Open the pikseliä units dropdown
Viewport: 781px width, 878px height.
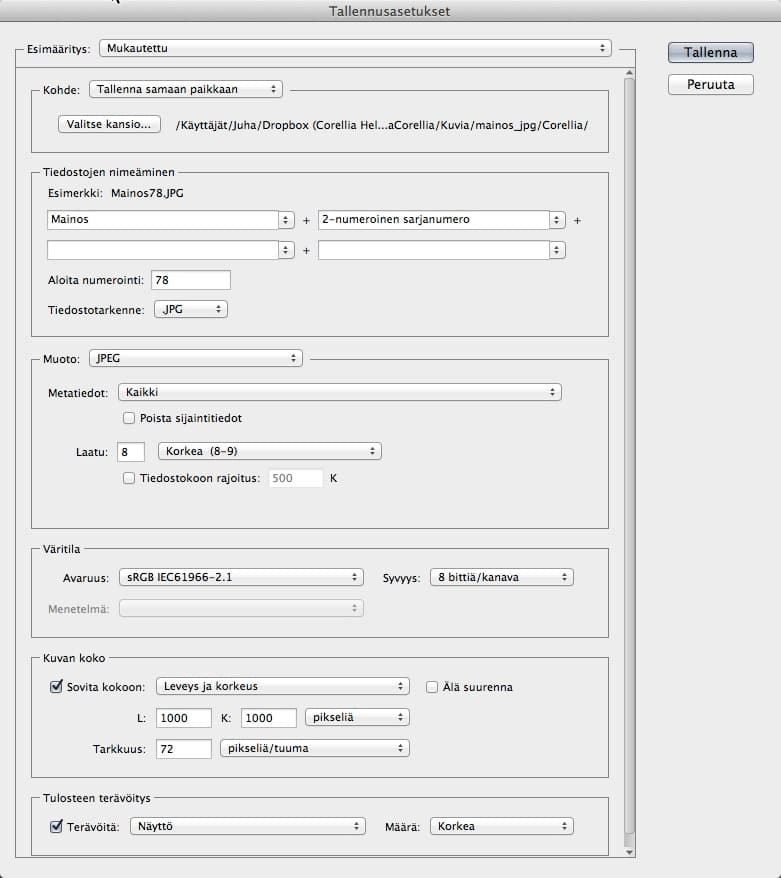[x=357, y=717]
